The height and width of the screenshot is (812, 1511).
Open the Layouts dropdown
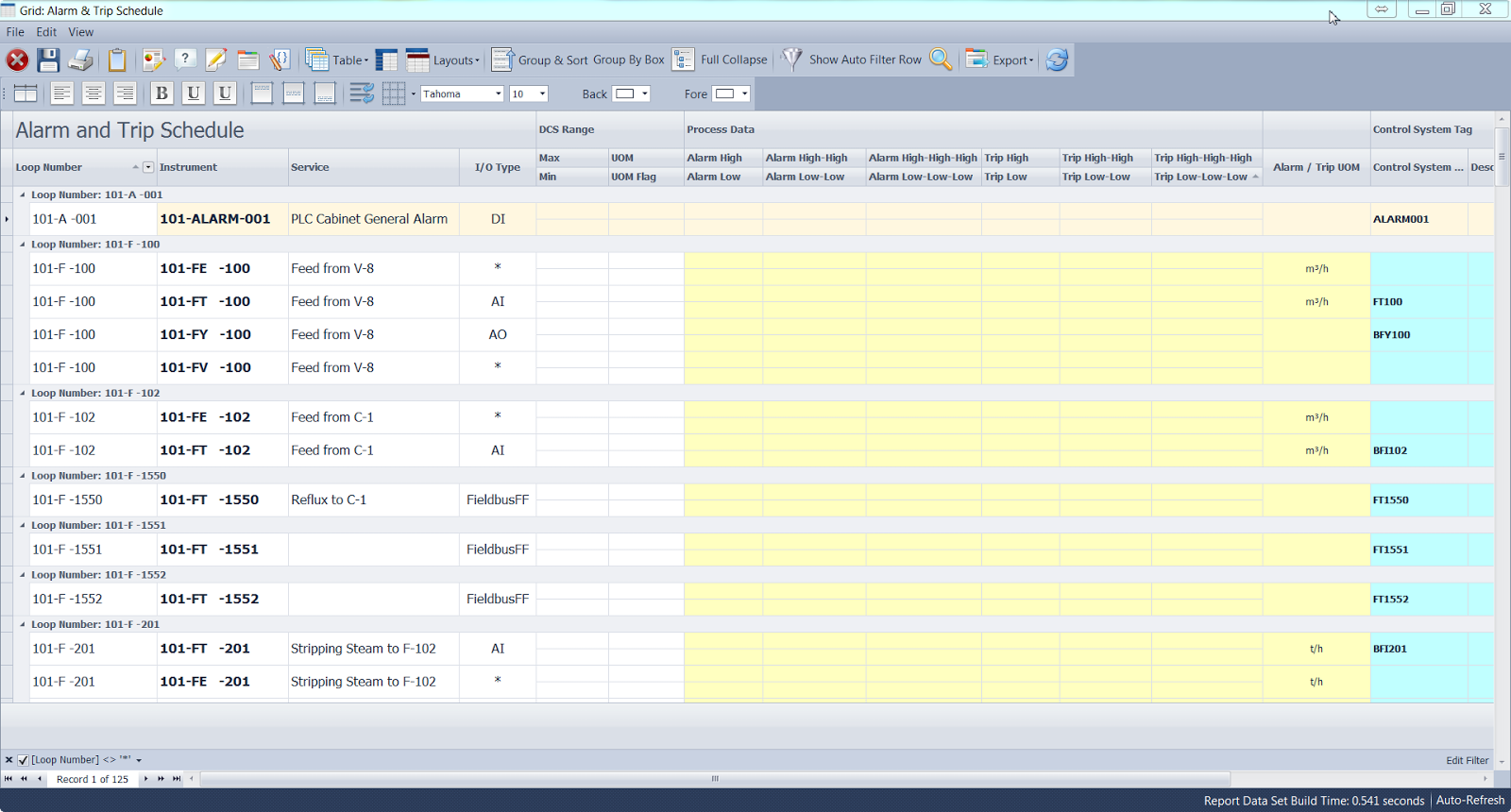tap(444, 60)
